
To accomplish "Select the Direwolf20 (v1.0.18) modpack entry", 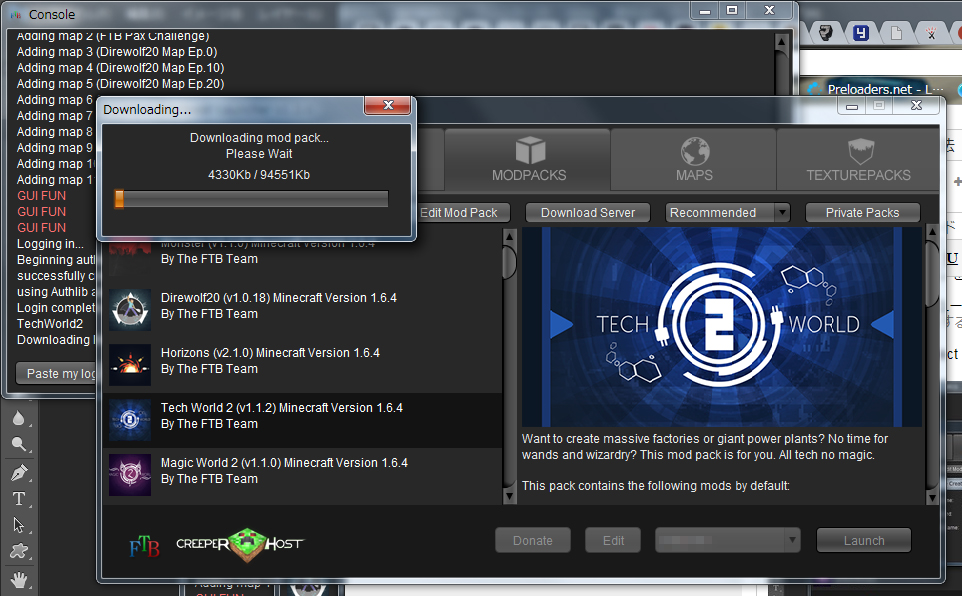I will click(x=303, y=311).
